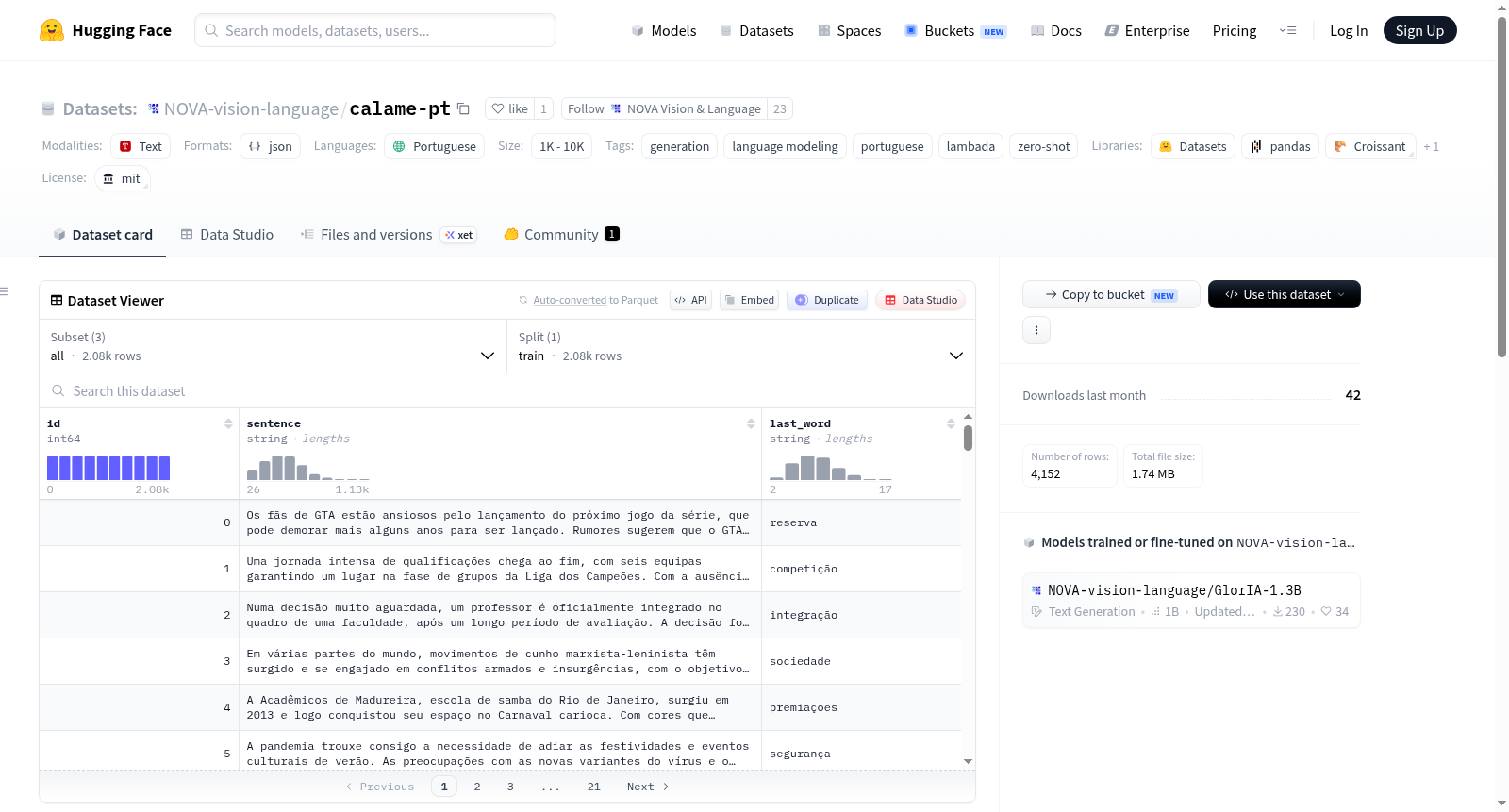1509x812 pixels.
Task: Sort the last_word column via its sort icon
Action: coord(951,423)
